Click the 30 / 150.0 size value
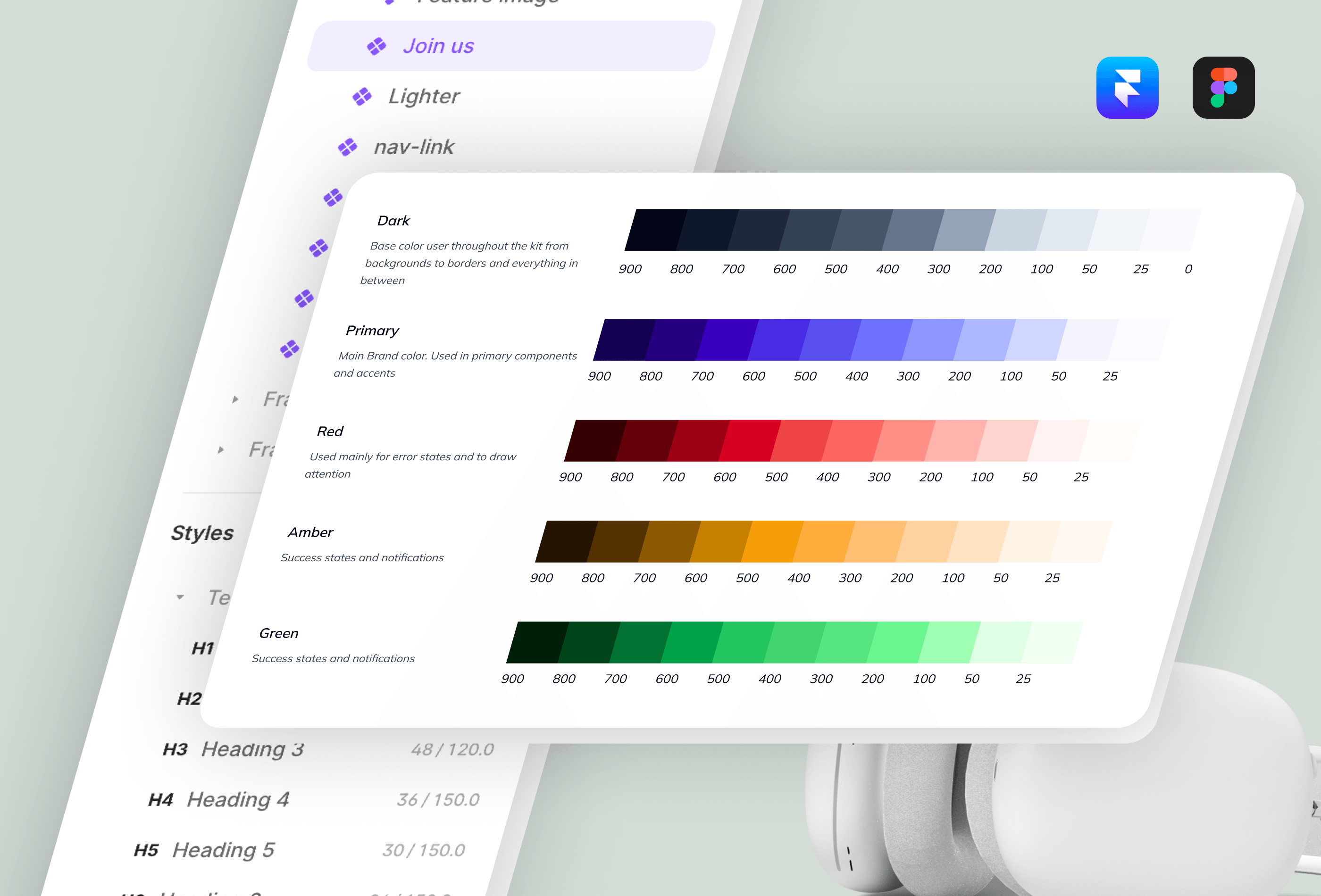This screenshot has height=896, width=1321. click(424, 851)
